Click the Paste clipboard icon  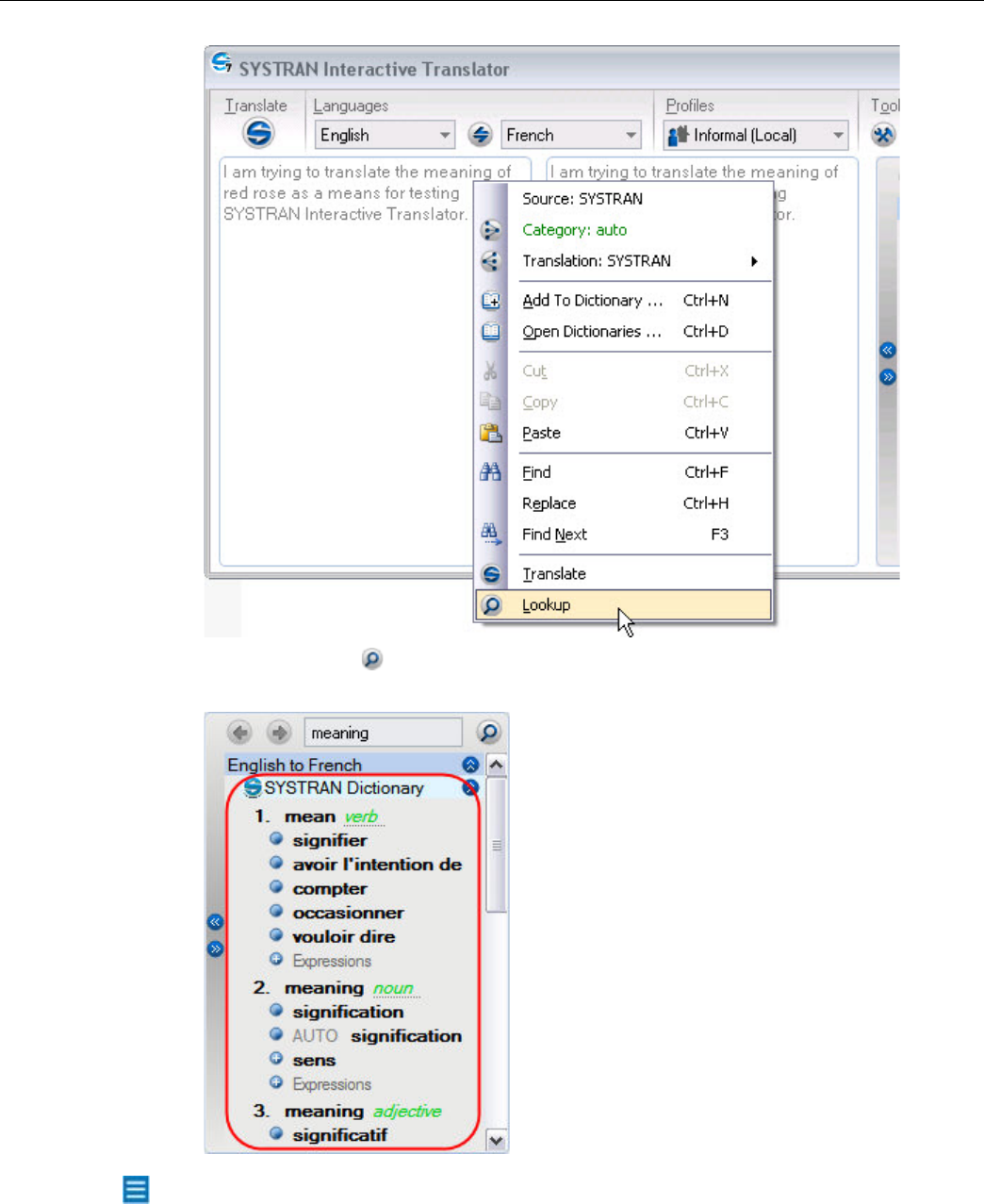click(x=491, y=433)
